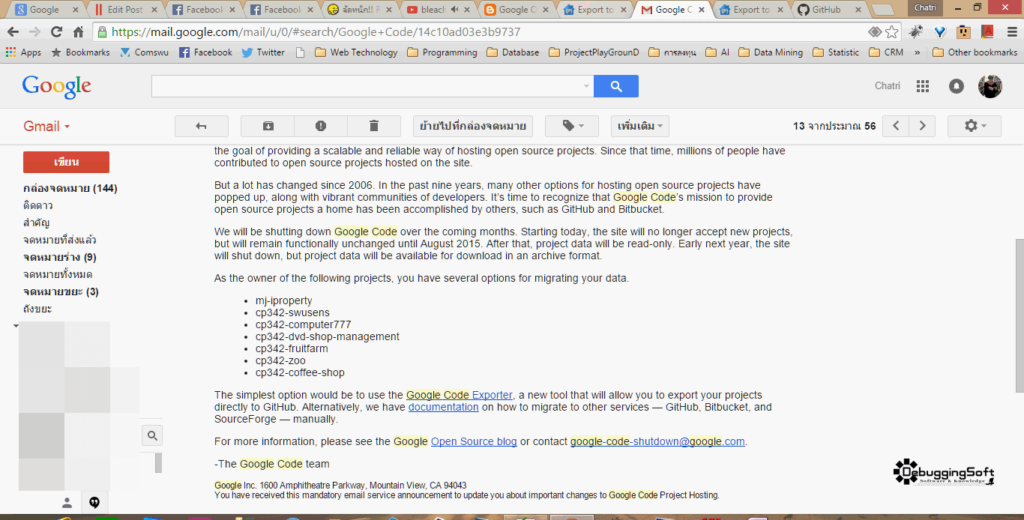
Task: Open the Google apps grid
Action: (922, 86)
